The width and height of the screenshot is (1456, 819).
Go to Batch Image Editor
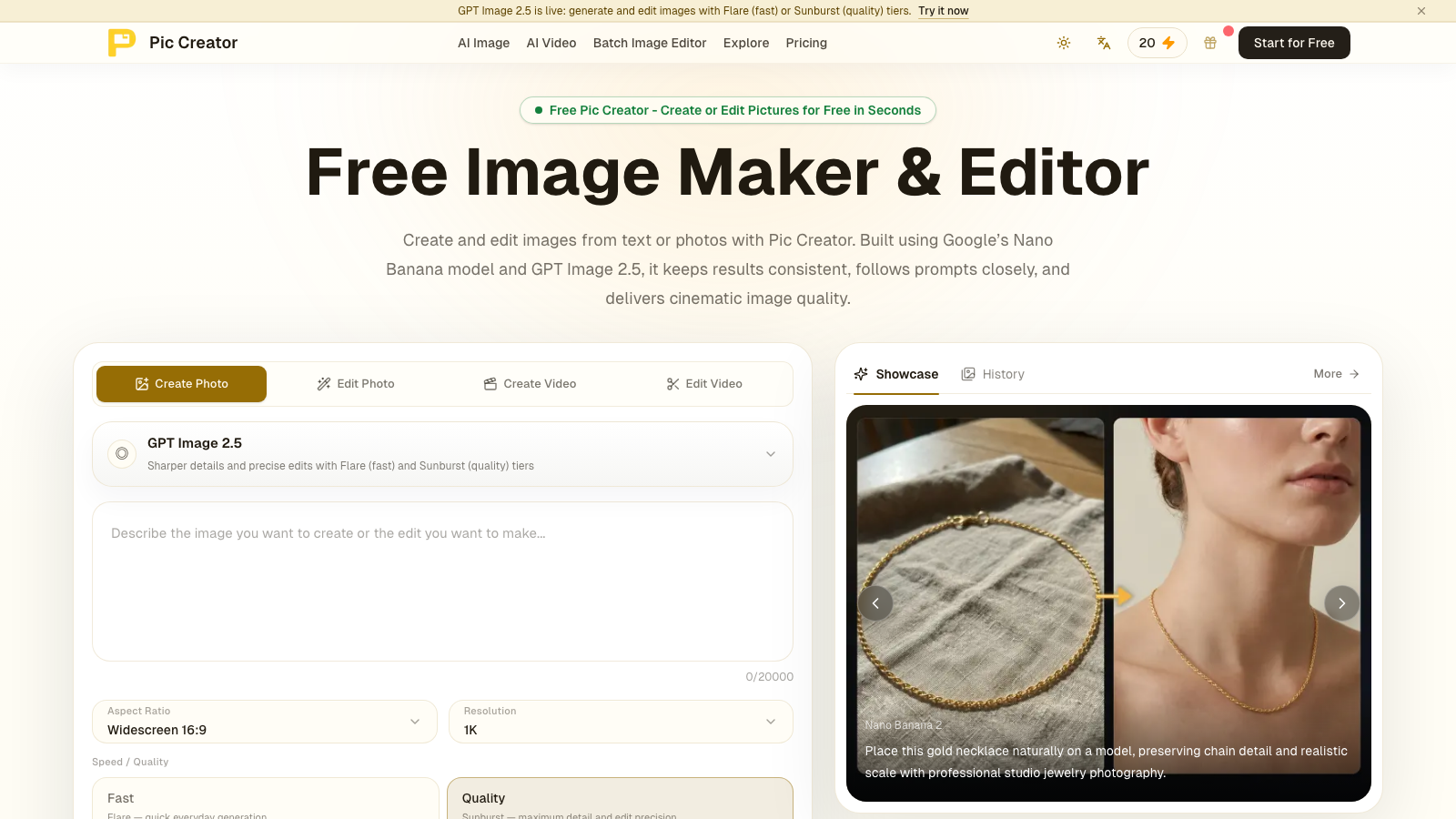coord(650,43)
